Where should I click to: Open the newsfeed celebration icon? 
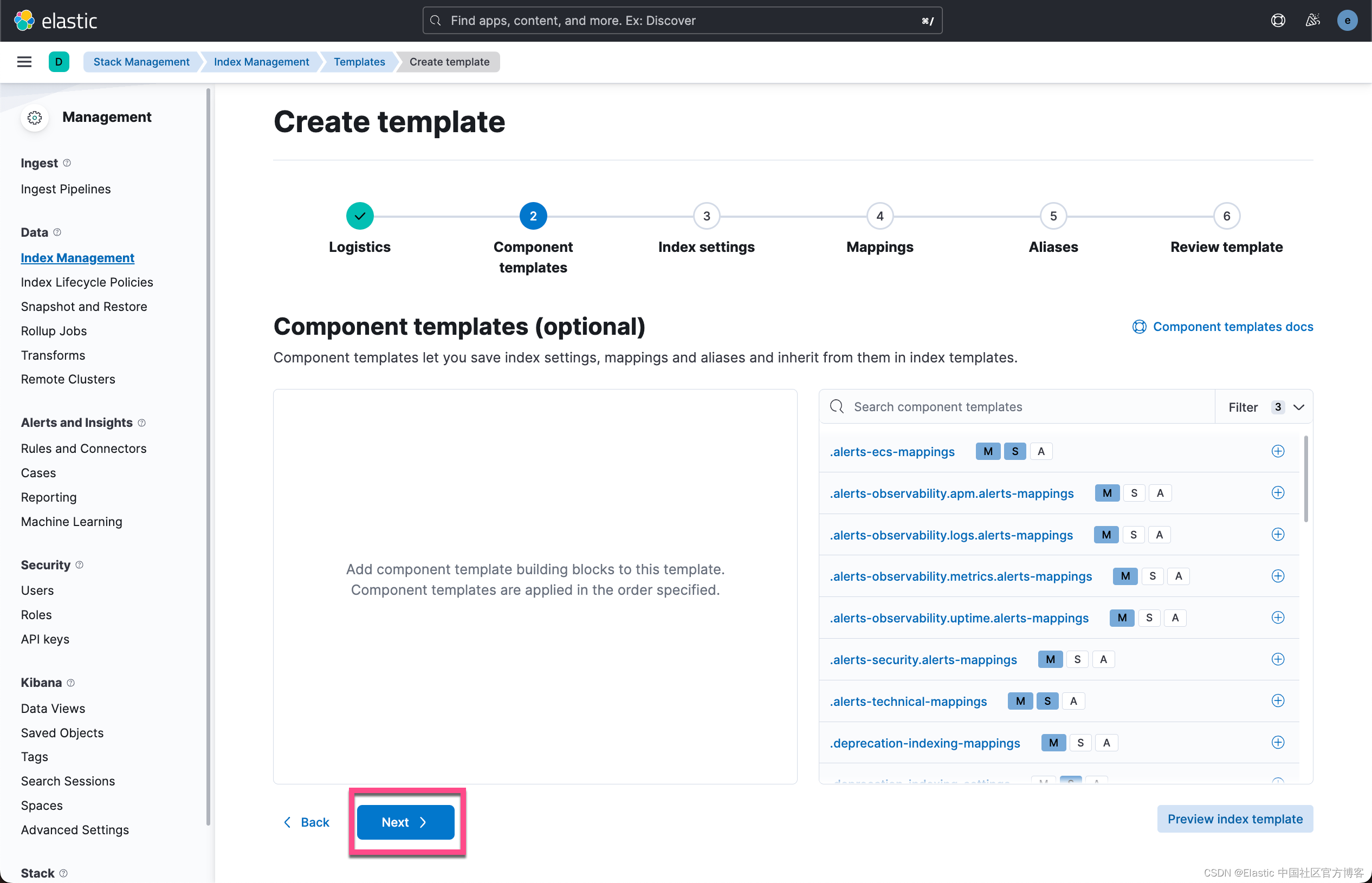coord(1312,21)
